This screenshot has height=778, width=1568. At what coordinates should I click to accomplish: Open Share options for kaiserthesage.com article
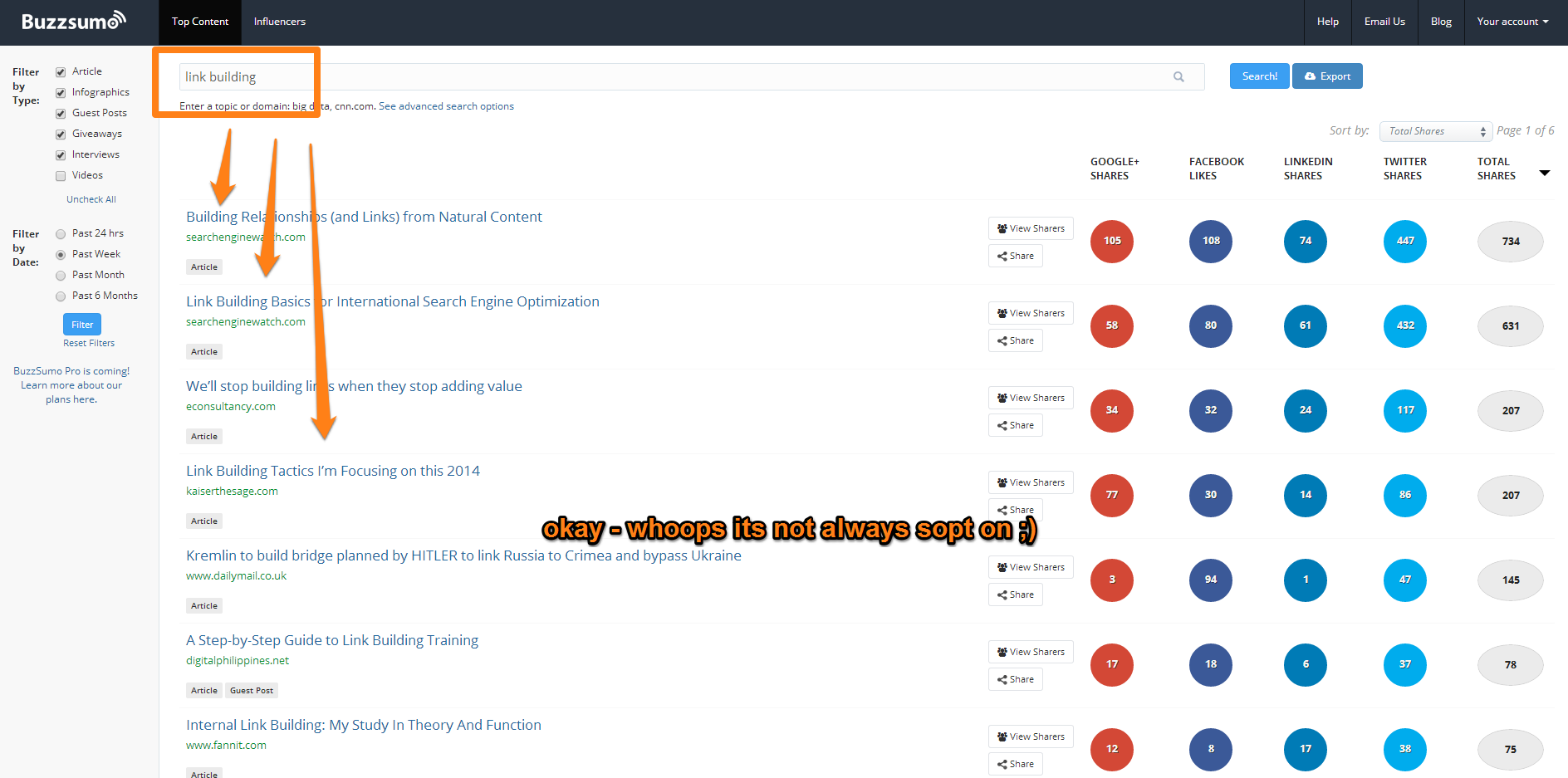click(x=1015, y=509)
